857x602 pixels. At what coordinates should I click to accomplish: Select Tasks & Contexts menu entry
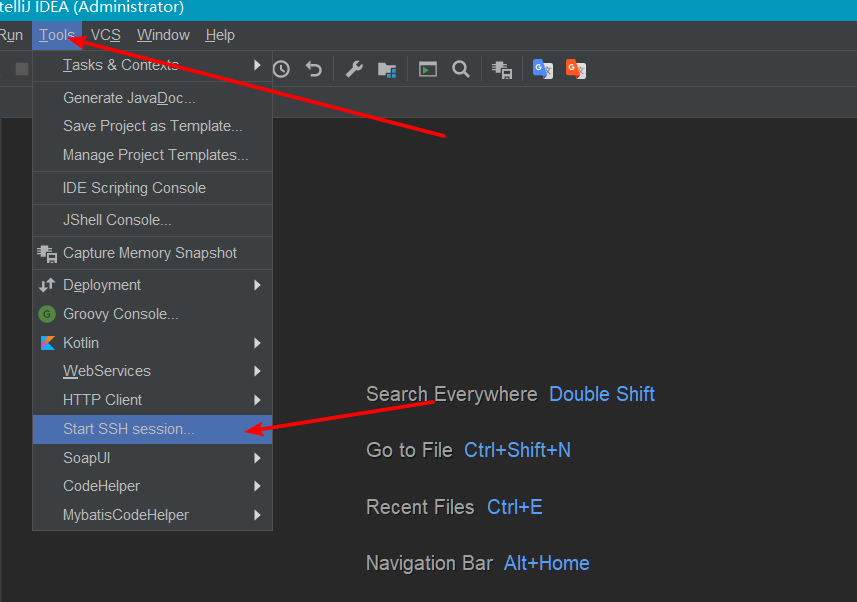coord(152,65)
